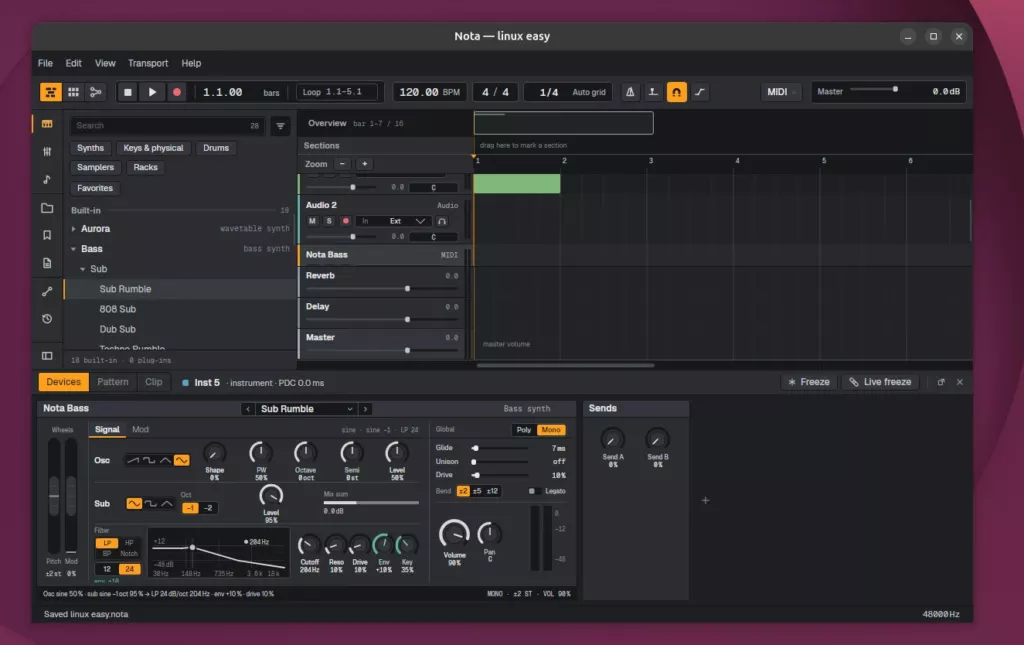The width and height of the screenshot is (1024, 645).
Task: Switch to the Pattern tab
Action: tap(113, 382)
